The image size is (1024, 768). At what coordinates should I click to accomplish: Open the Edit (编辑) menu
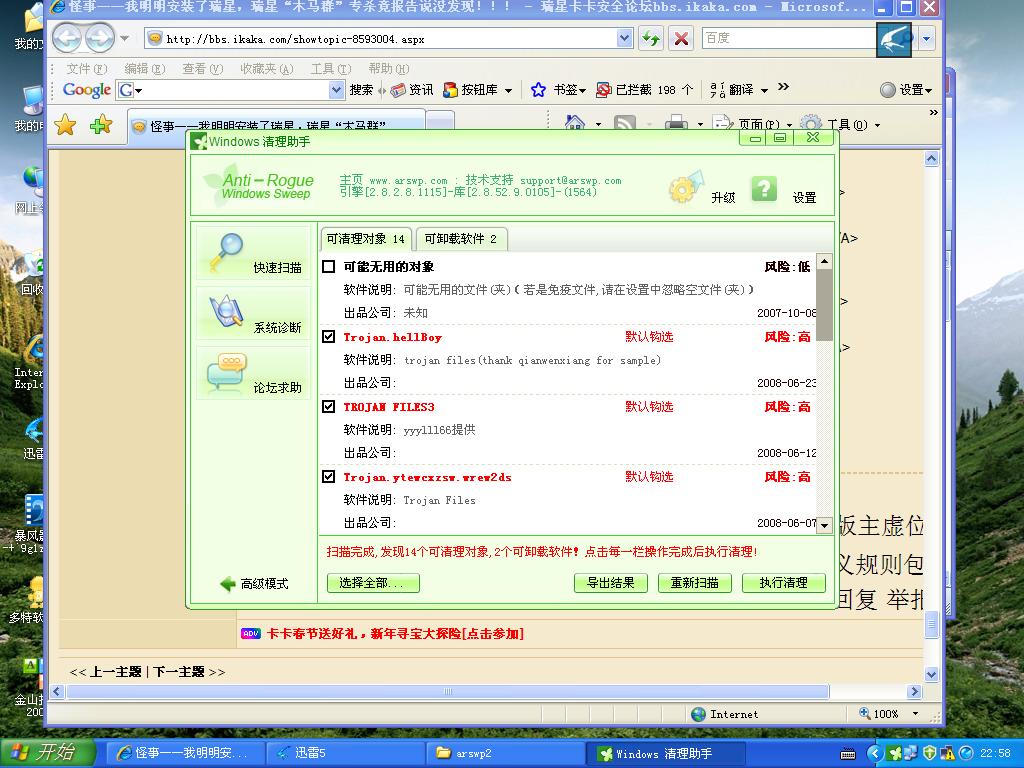pyautogui.click(x=144, y=69)
